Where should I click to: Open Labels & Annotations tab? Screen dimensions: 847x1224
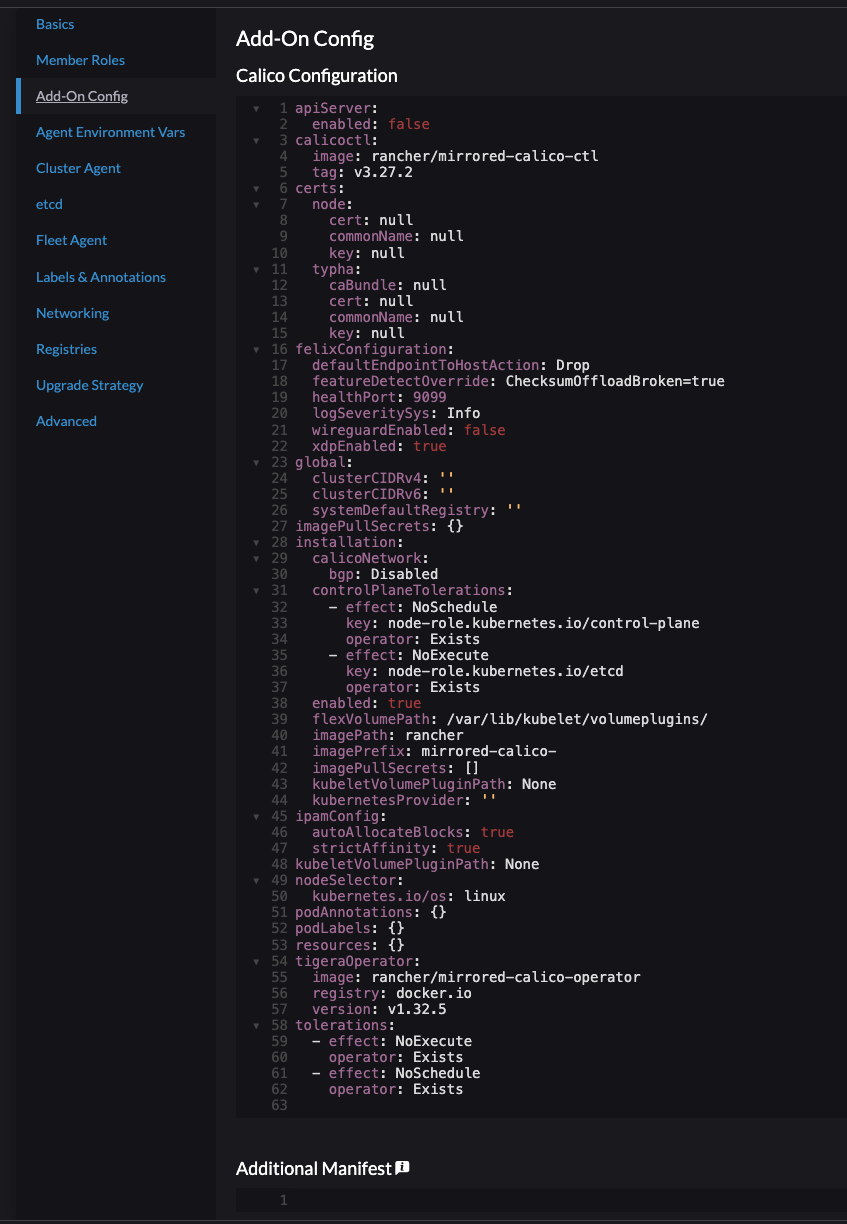coord(101,277)
